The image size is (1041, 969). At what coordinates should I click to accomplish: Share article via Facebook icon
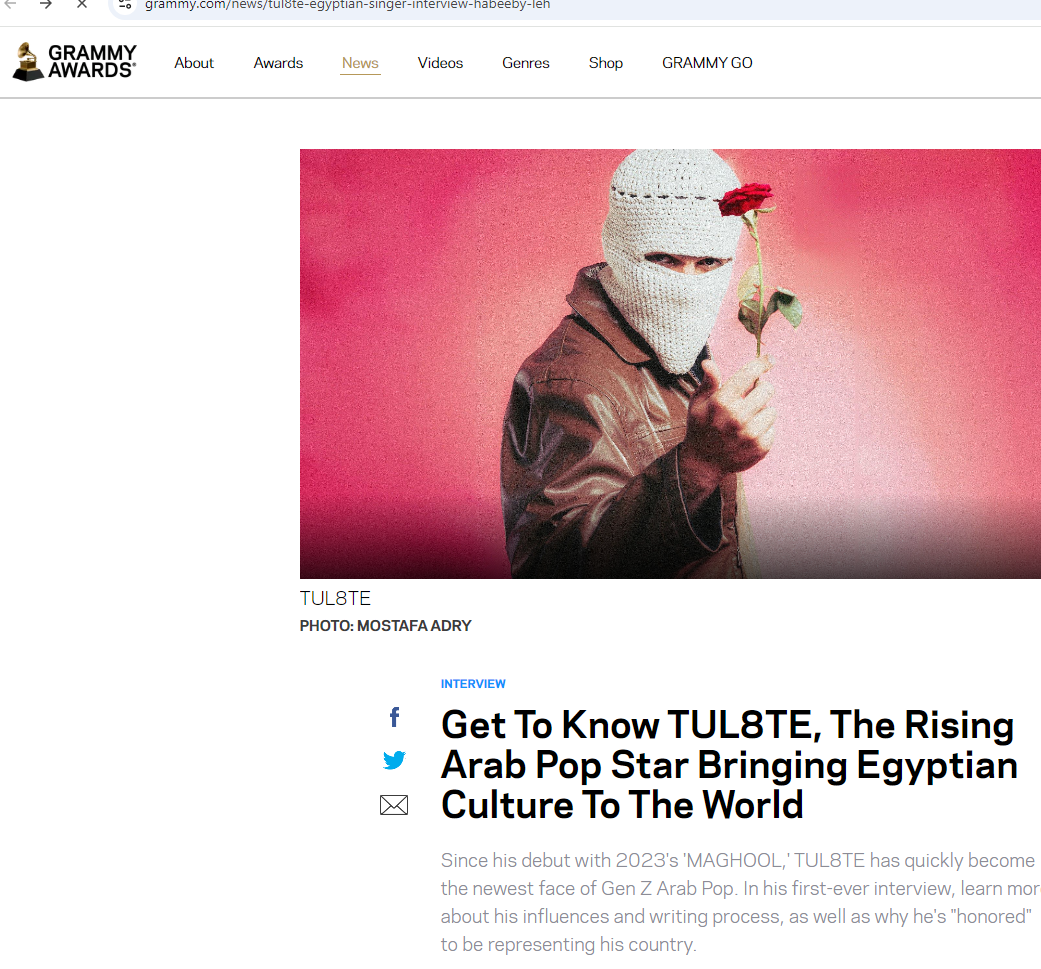point(394,717)
